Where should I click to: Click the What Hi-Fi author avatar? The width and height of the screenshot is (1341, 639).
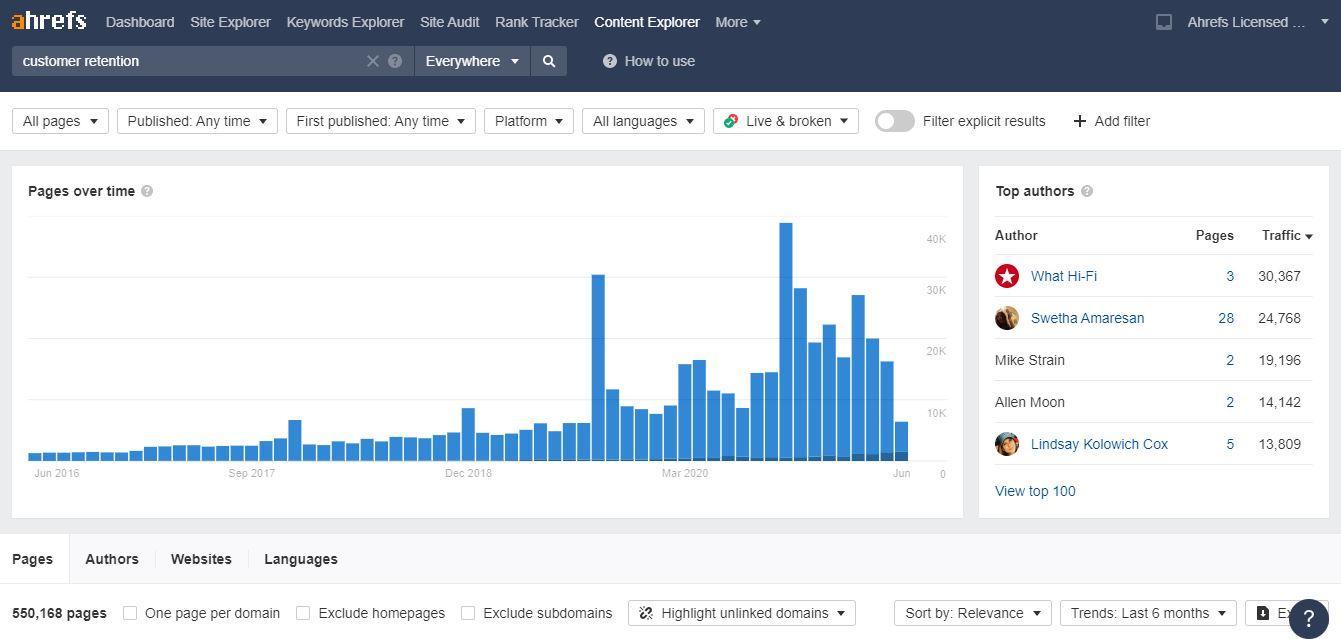click(1007, 276)
